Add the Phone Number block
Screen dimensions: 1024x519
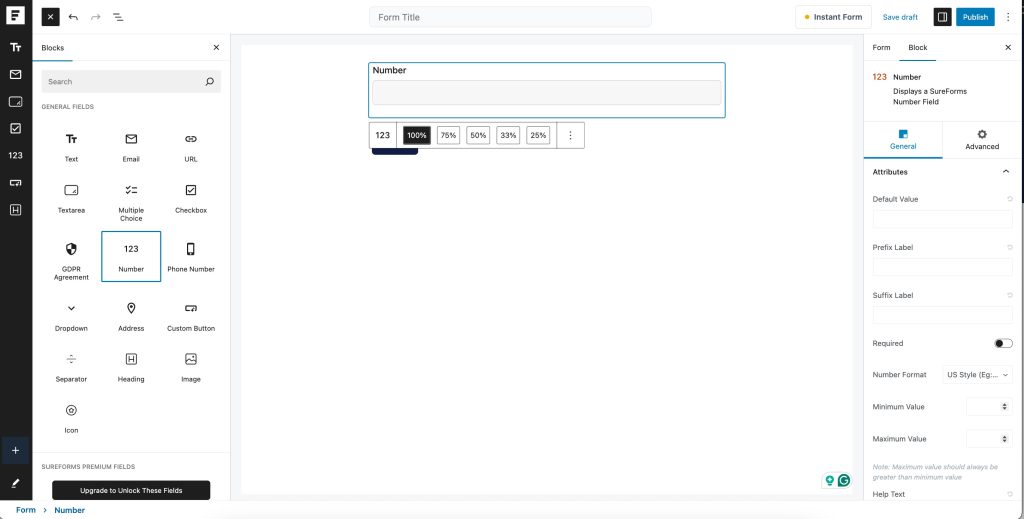[x=191, y=256]
